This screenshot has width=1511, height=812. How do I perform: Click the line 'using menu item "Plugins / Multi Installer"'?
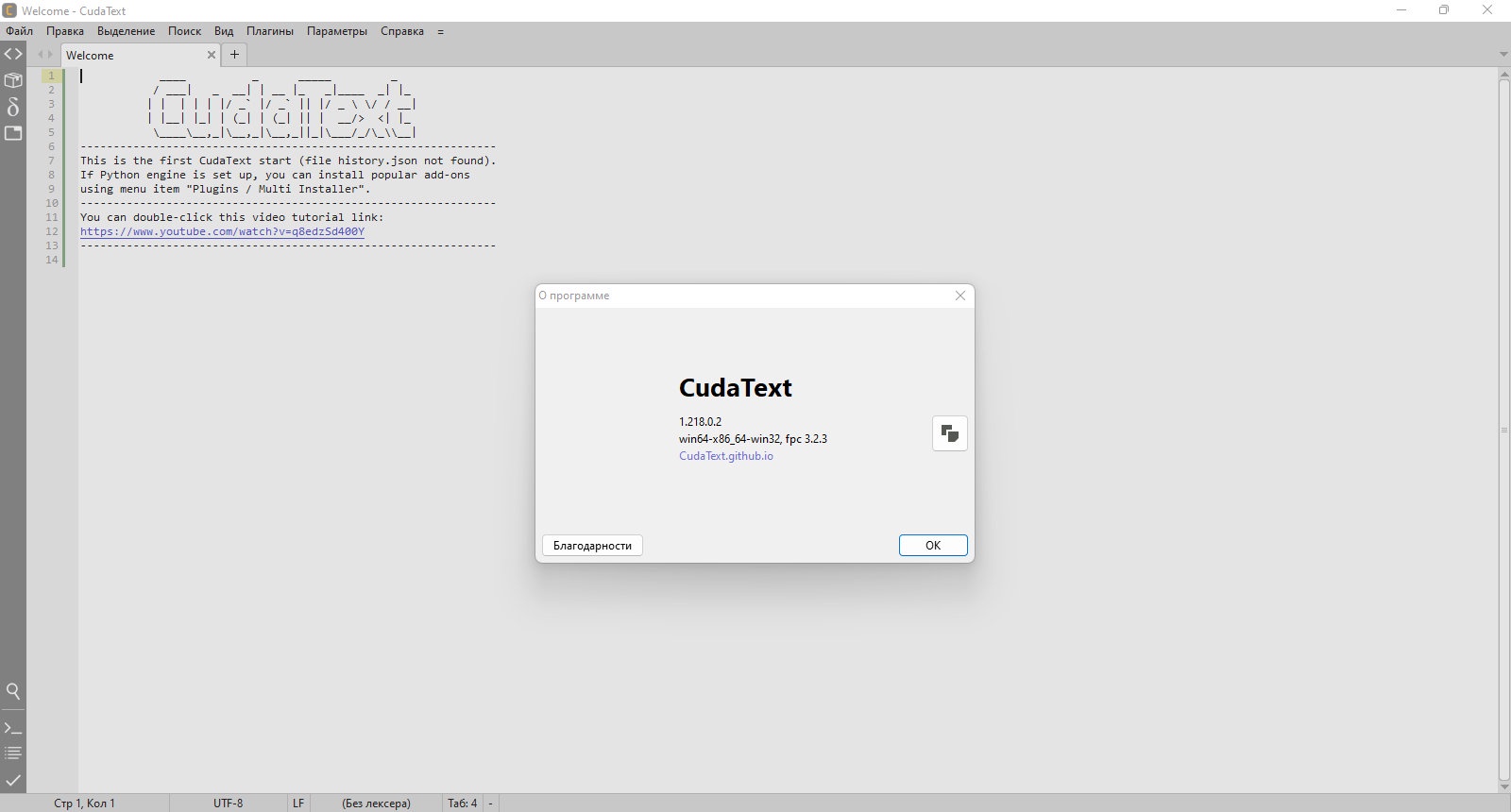[x=226, y=189]
